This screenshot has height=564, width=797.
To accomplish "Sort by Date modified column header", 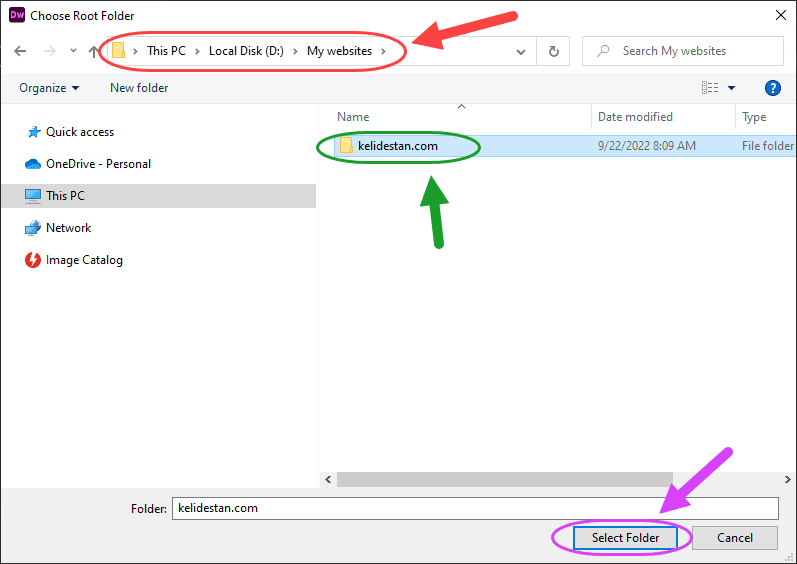I will click(x=635, y=117).
